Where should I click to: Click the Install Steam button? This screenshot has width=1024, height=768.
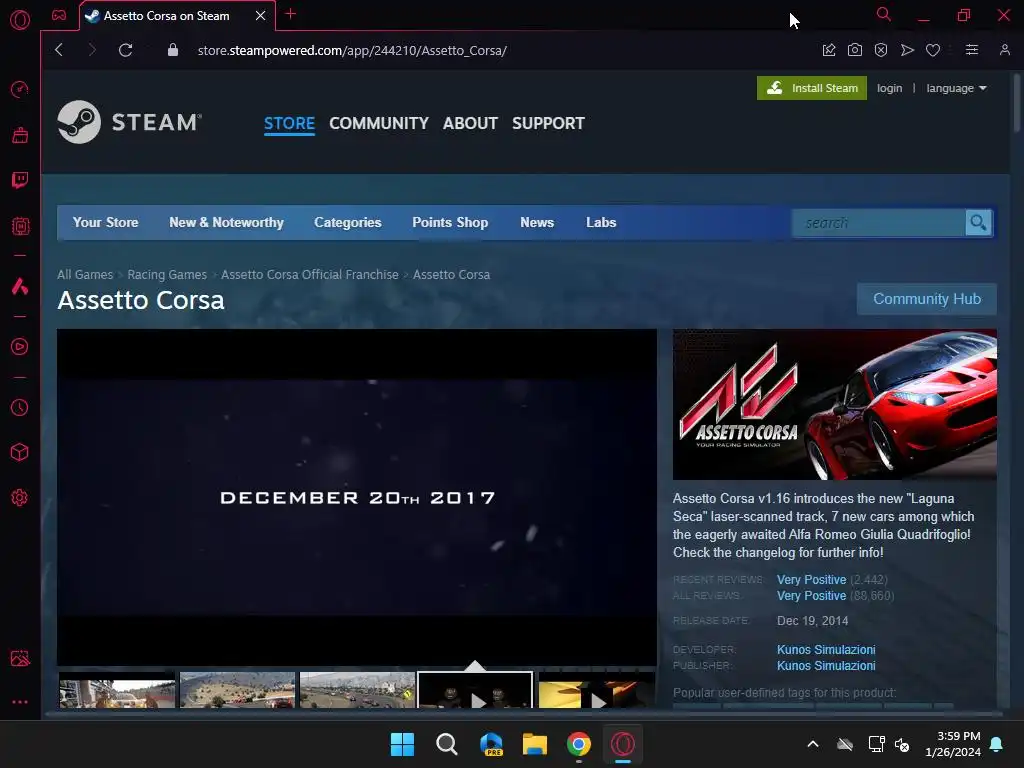pos(812,88)
